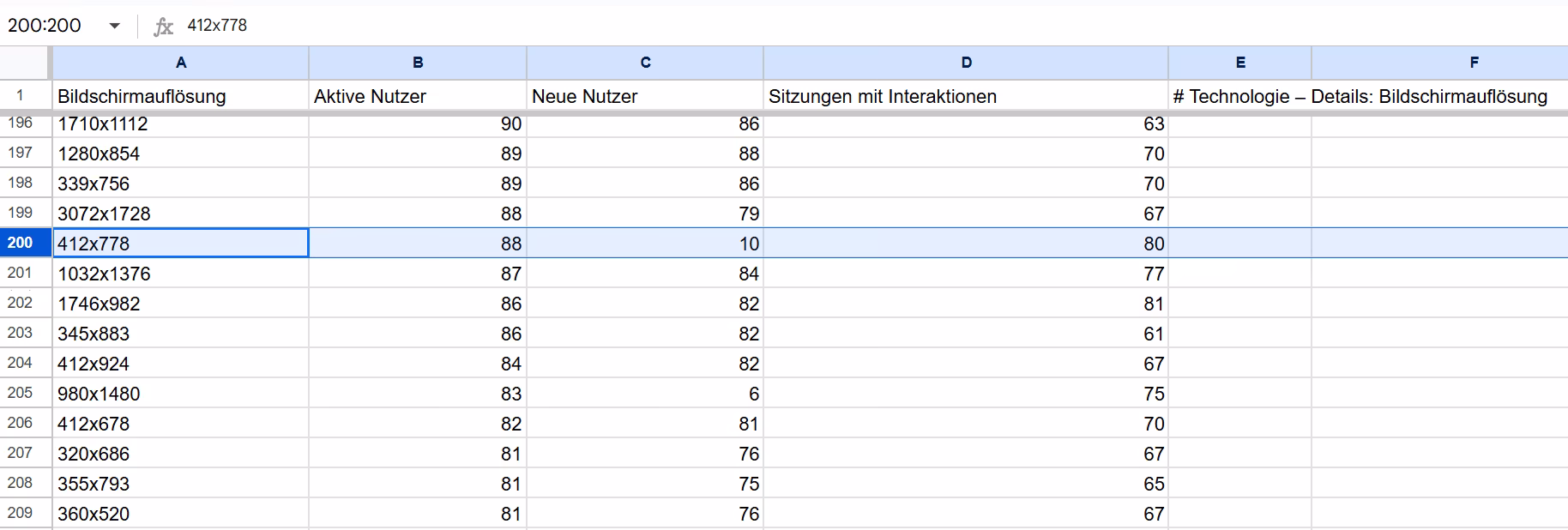Select row 200 header
1568x530 pixels.
point(21,243)
